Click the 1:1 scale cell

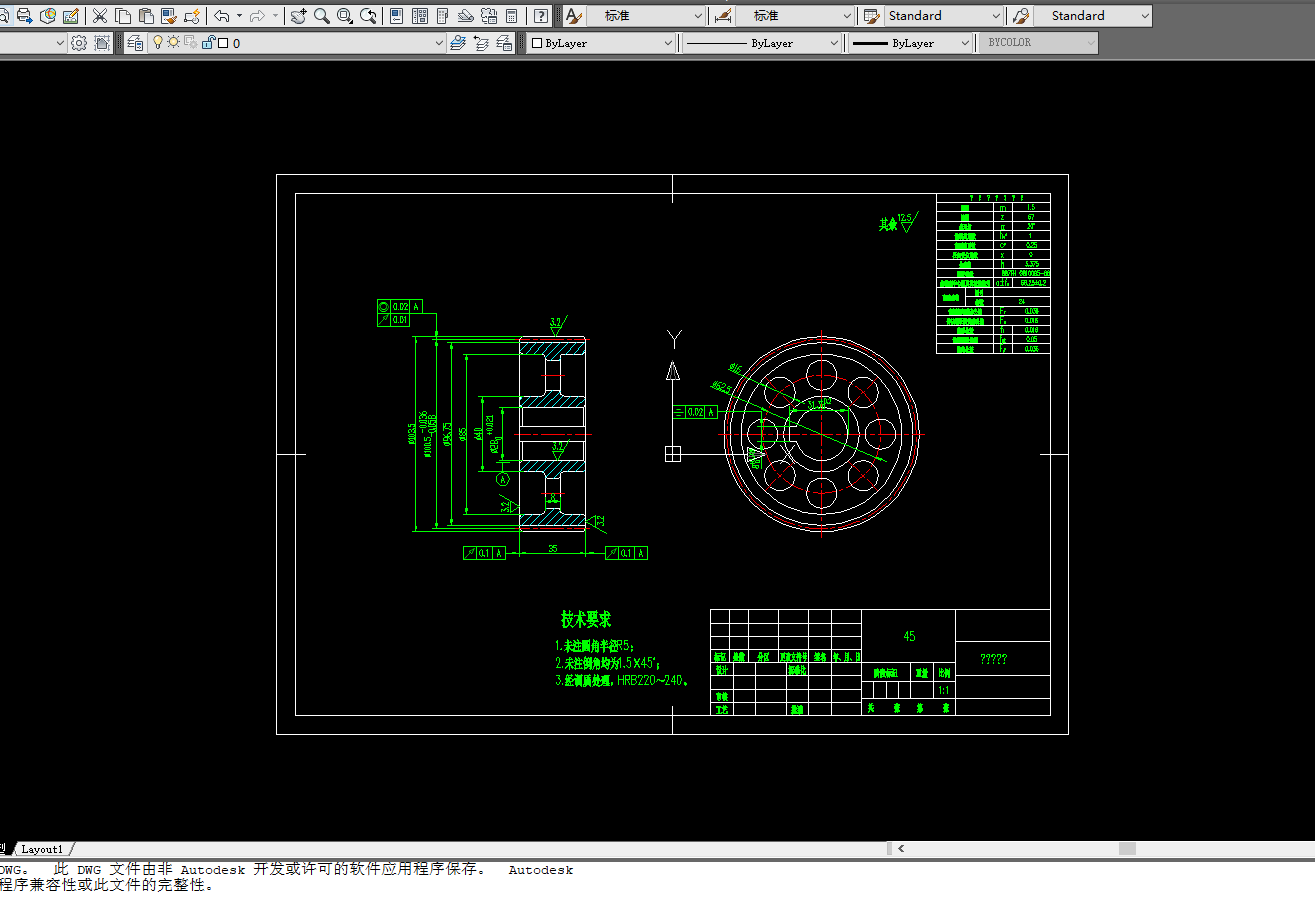[x=944, y=690]
